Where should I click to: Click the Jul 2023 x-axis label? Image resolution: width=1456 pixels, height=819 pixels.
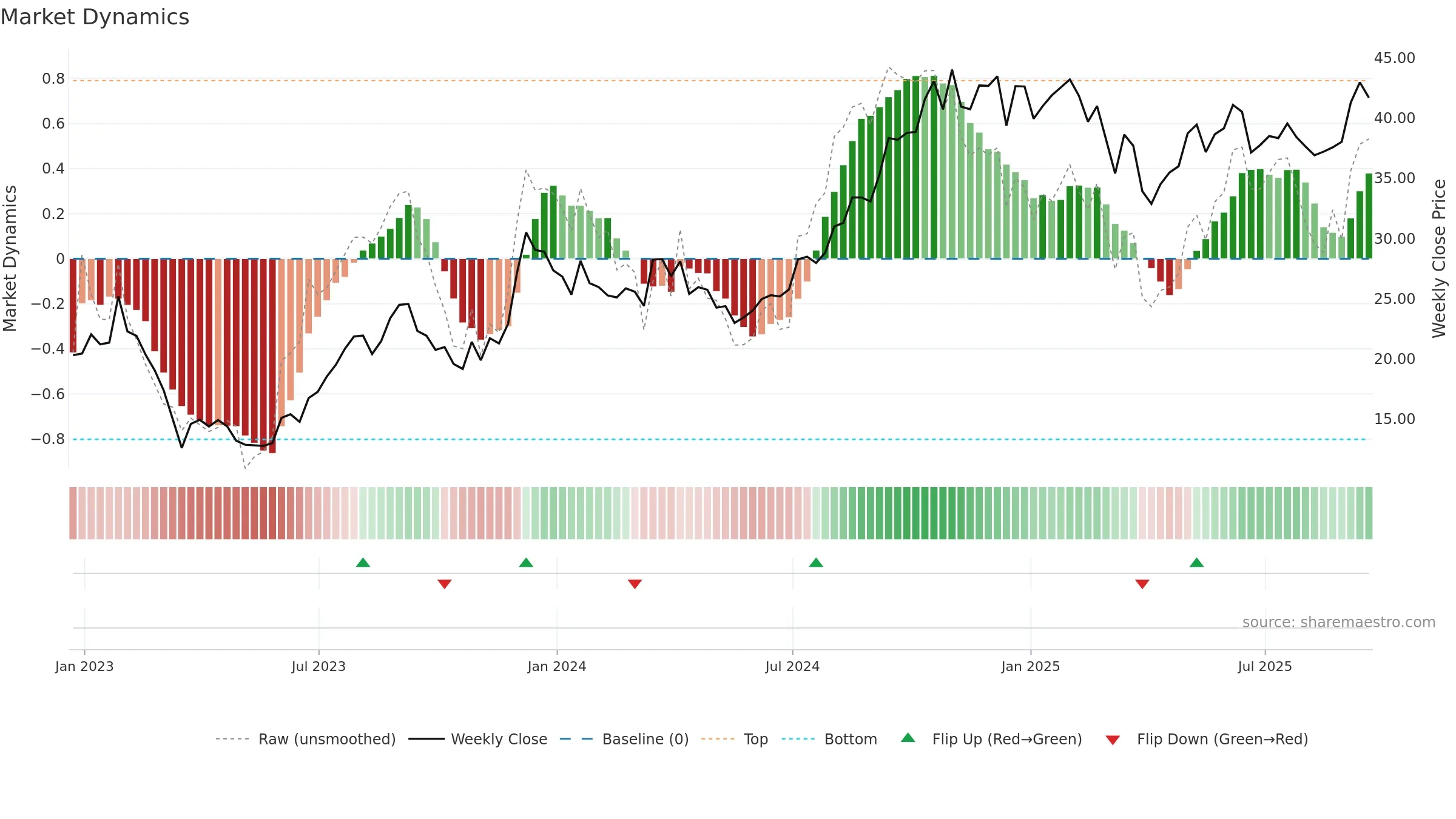click(318, 666)
